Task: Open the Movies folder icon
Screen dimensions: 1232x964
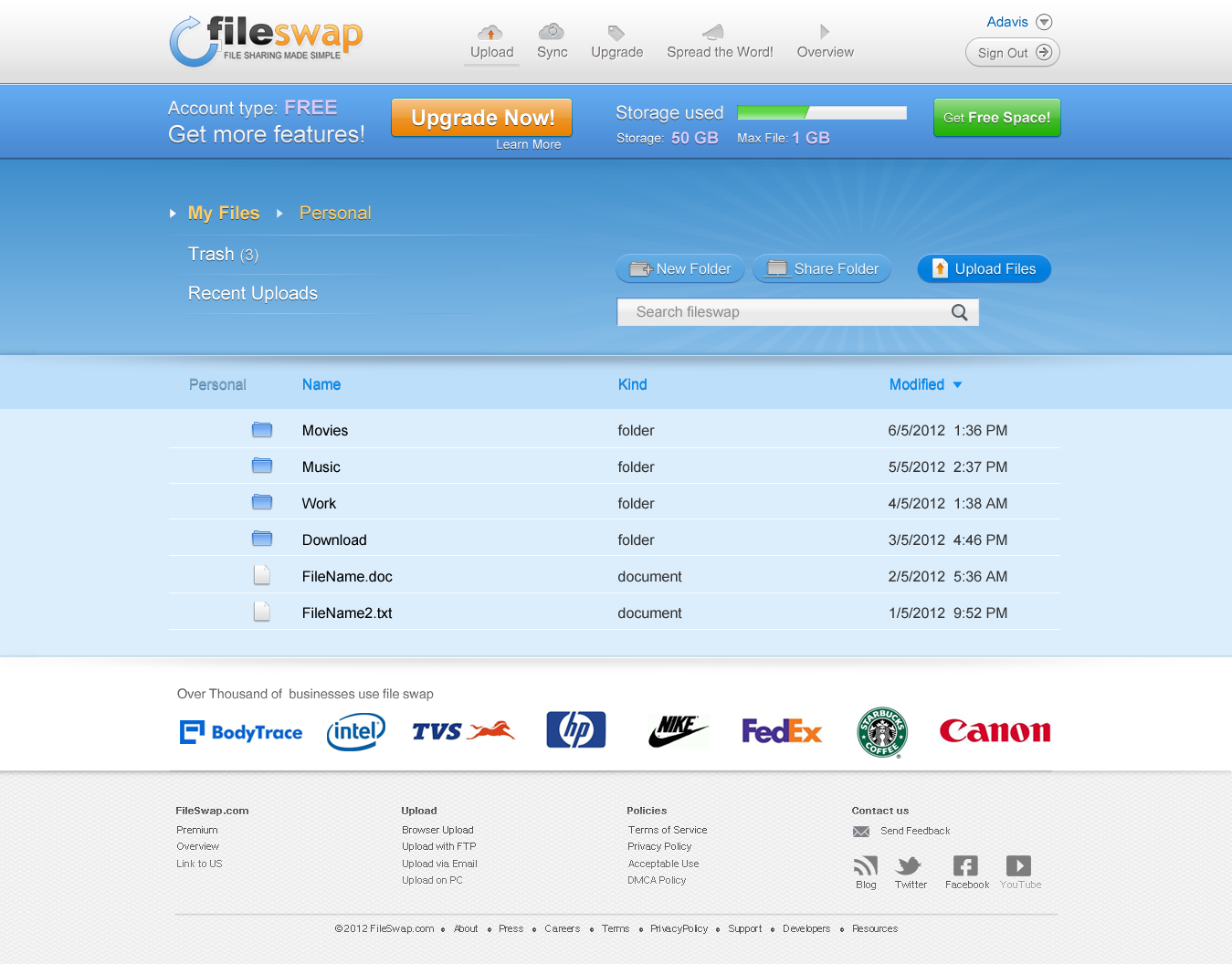Action: point(262,430)
